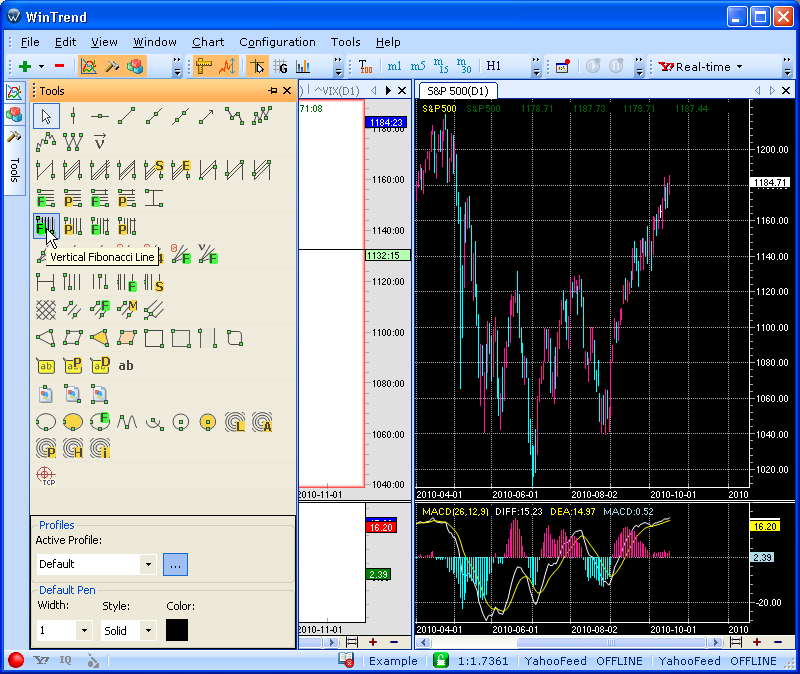Expand the Active Profile dropdown

point(148,564)
